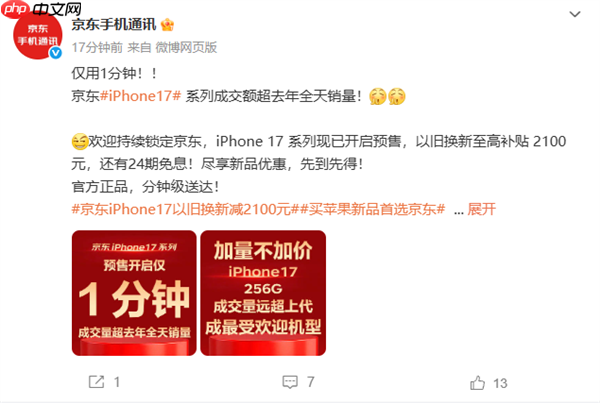Open #买苹果新品首选京东# topic link
Image resolution: width=600 pixels, height=403 pixels.
[x=372, y=209]
